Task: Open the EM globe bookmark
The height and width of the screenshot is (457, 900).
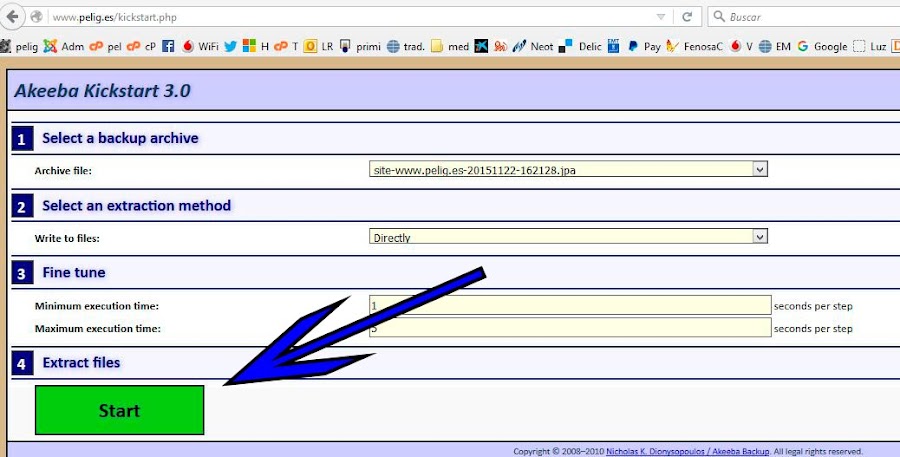Action: point(774,47)
